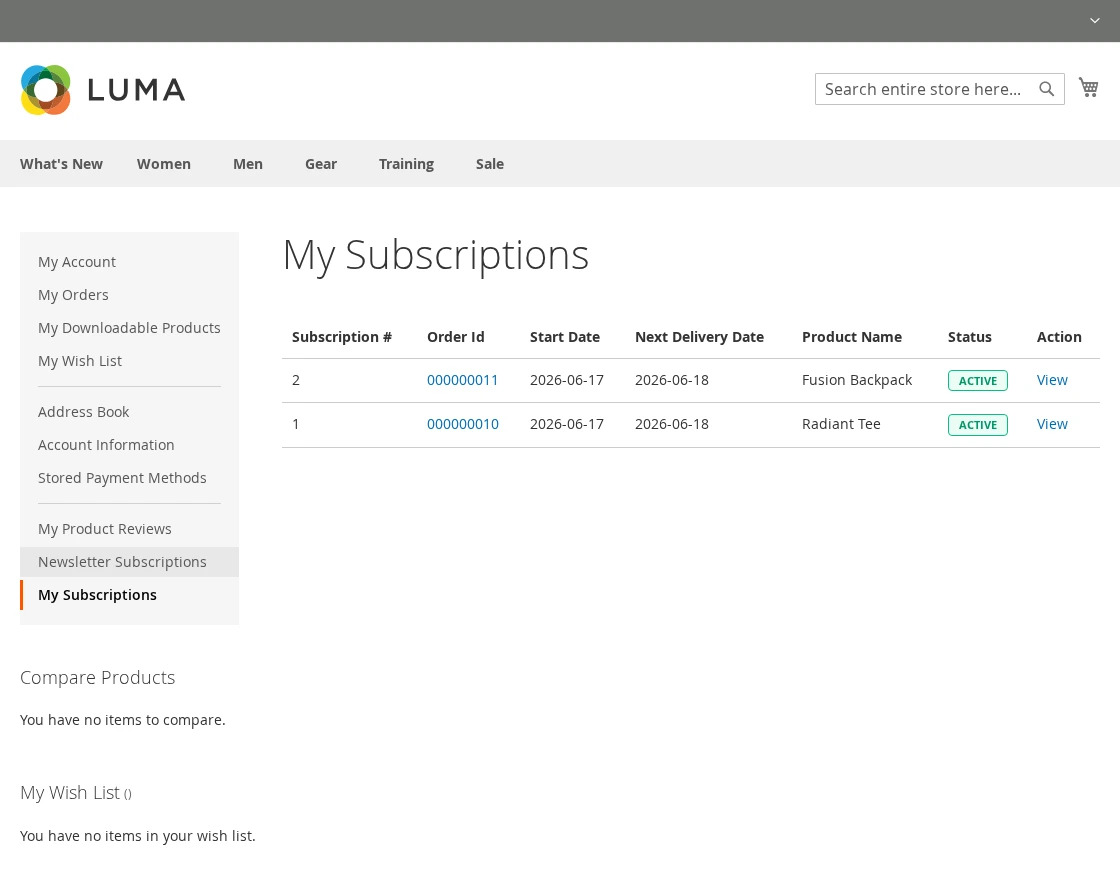This screenshot has width=1120, height=880.
Task: Go to My Account in sidebar
Action: point(76,262)
